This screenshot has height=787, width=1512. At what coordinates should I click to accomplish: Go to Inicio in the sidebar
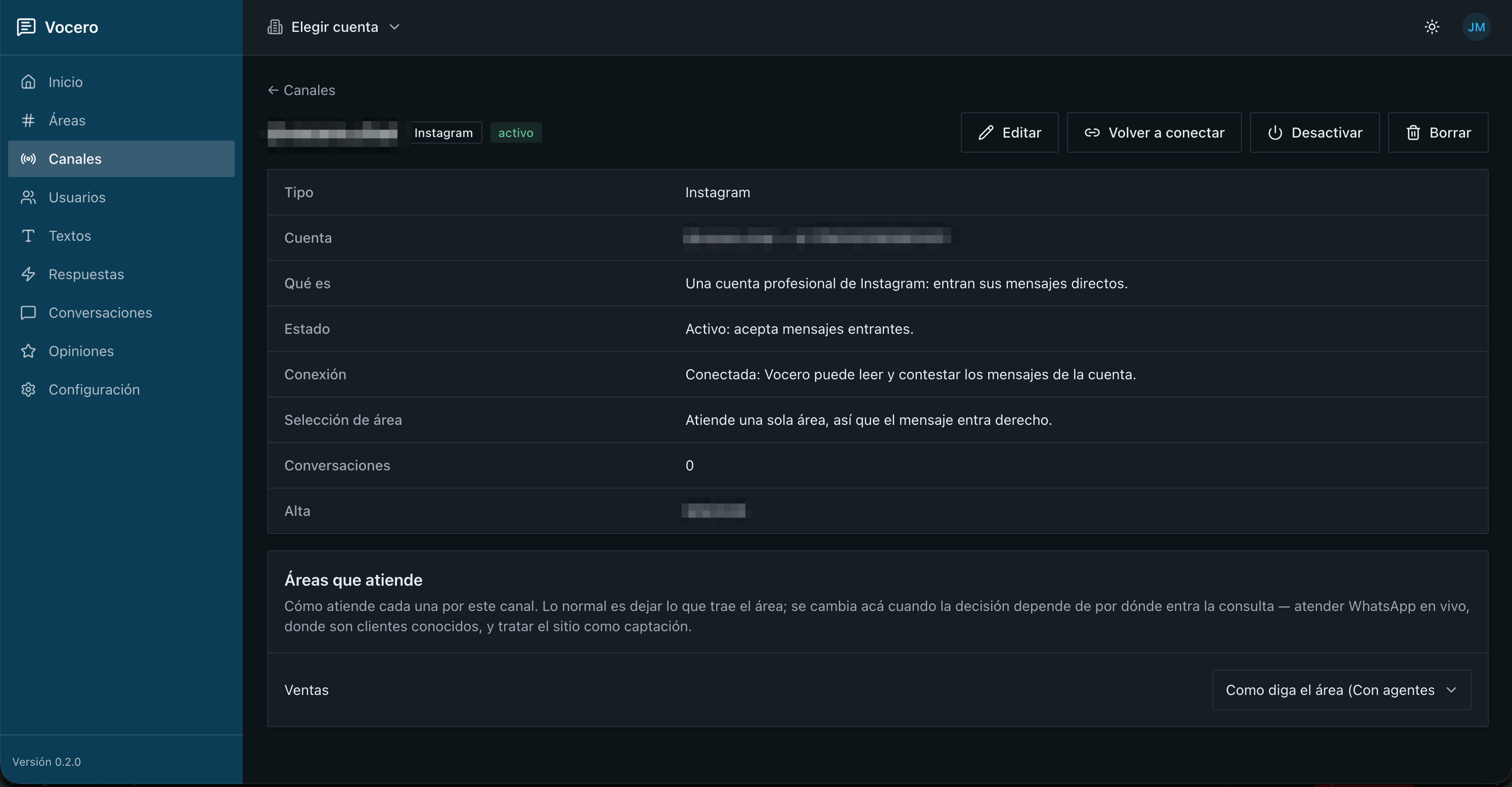click(121, 81)
